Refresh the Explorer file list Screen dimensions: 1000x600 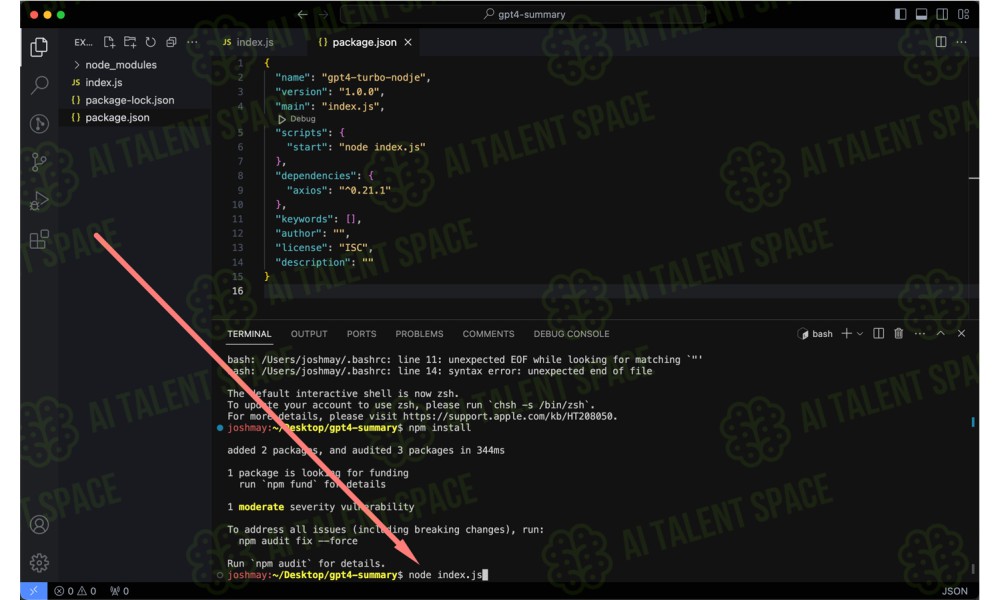pos(151,42)
